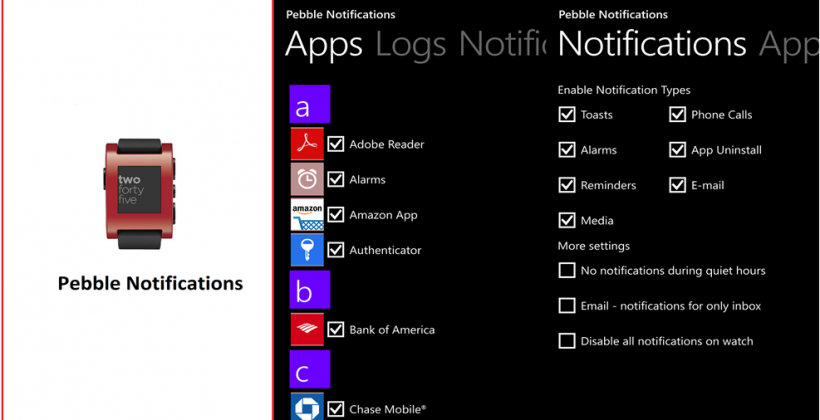Click the Adobe Reader app icon
The image size is (820, 420).
point(307,144)
